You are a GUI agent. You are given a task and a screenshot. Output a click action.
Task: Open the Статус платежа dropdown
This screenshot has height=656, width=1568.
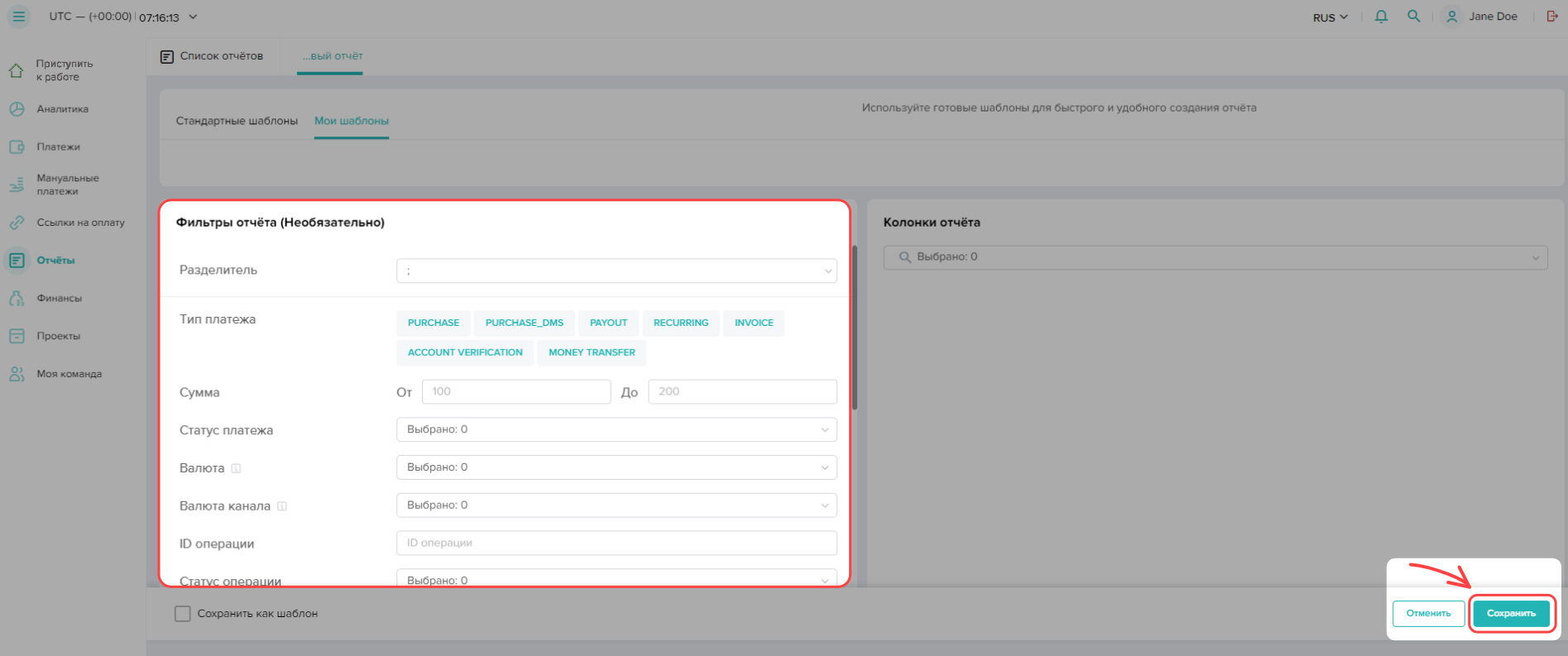(616, 429)
